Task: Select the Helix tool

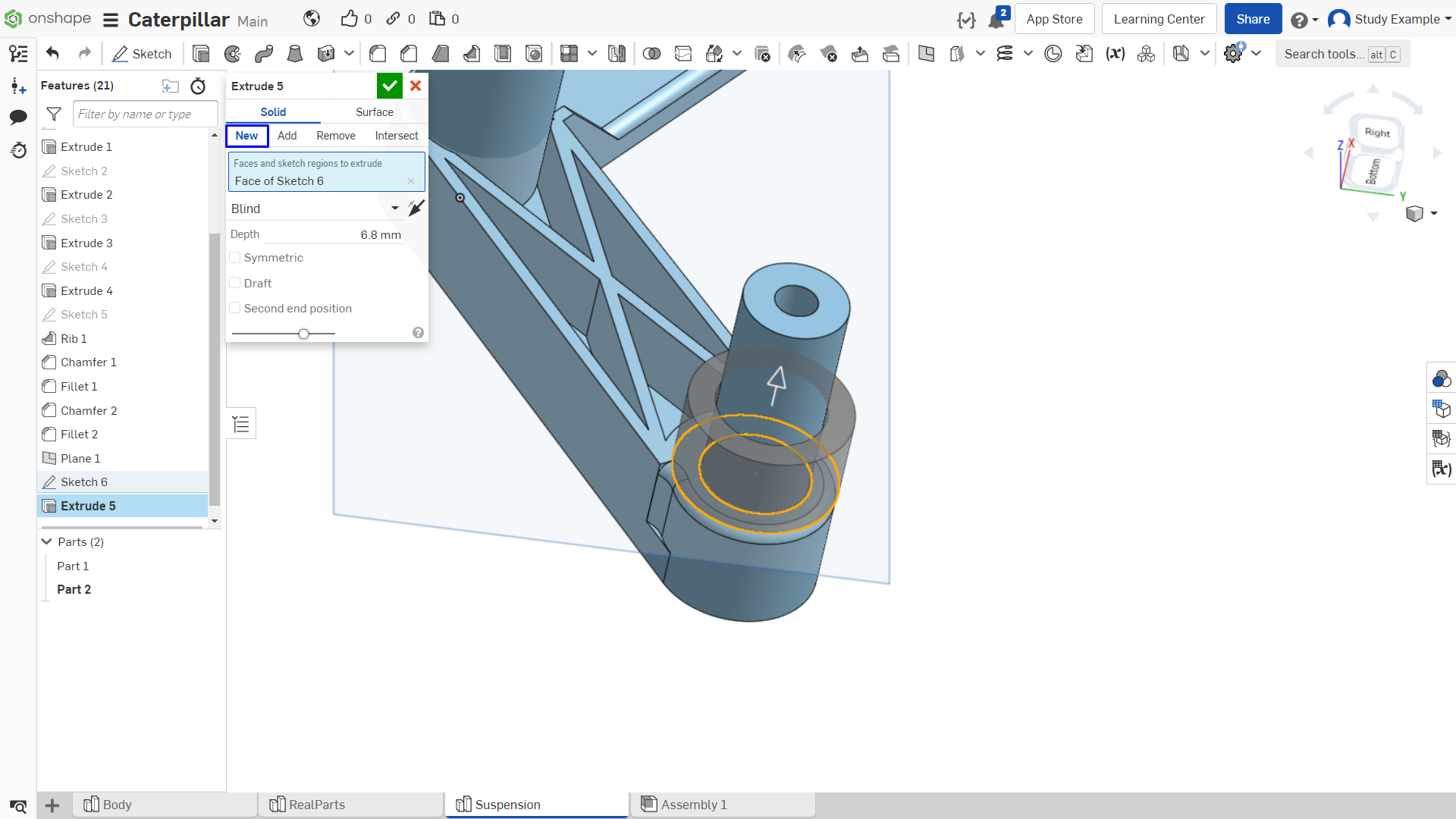Action: [1005, 54]
